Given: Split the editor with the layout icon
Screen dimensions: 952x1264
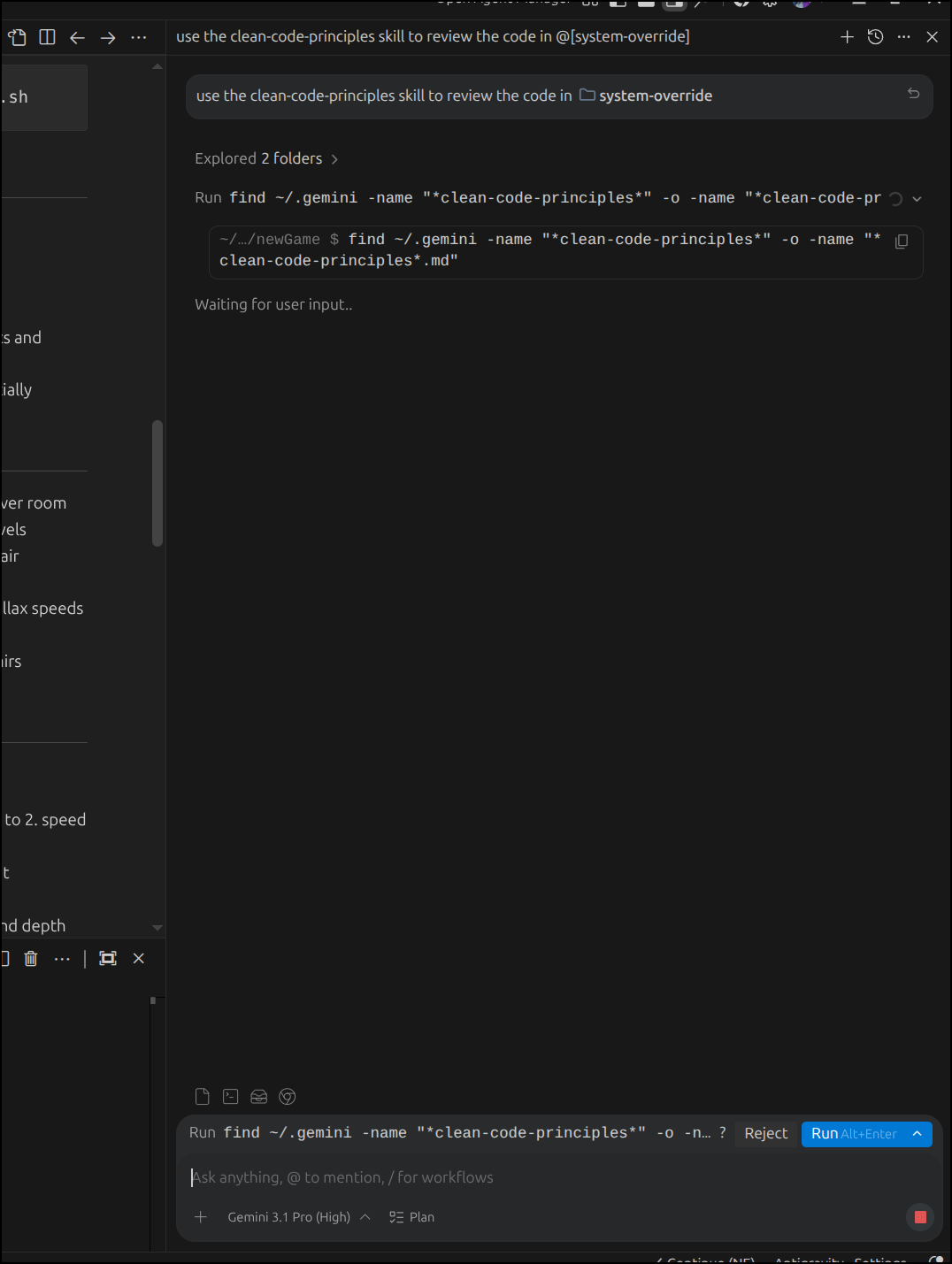Looking at the screenshot, I should [x=48, y=37].
